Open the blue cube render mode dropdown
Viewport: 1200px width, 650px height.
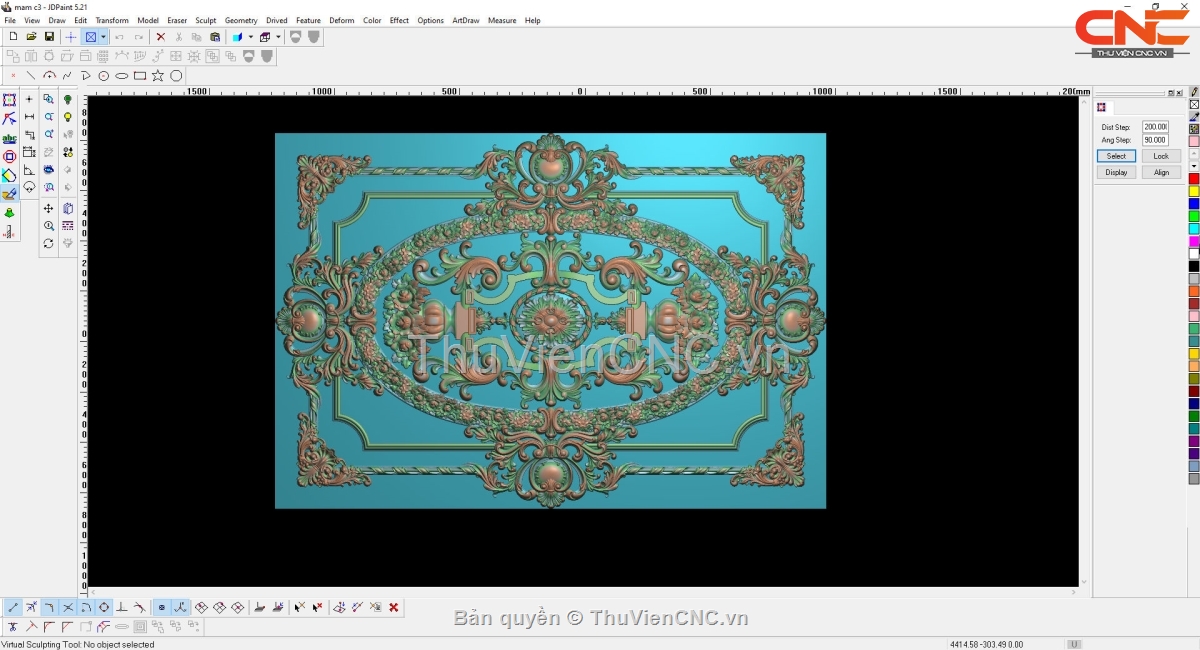pyautogui.click(x=250, y=37)
